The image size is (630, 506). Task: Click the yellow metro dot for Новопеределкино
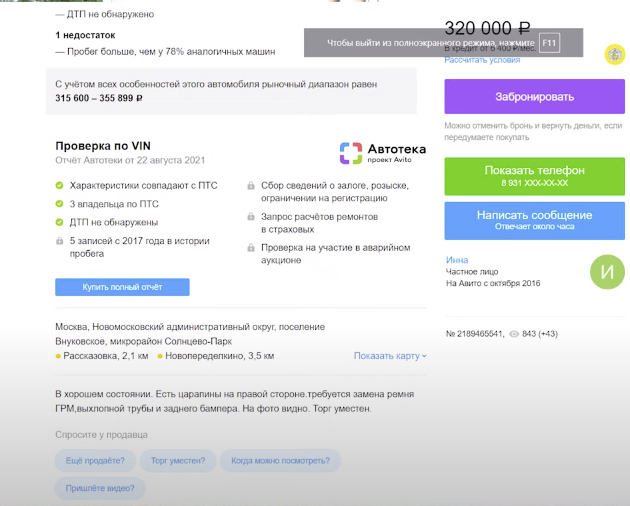click(x=160, y=356)
